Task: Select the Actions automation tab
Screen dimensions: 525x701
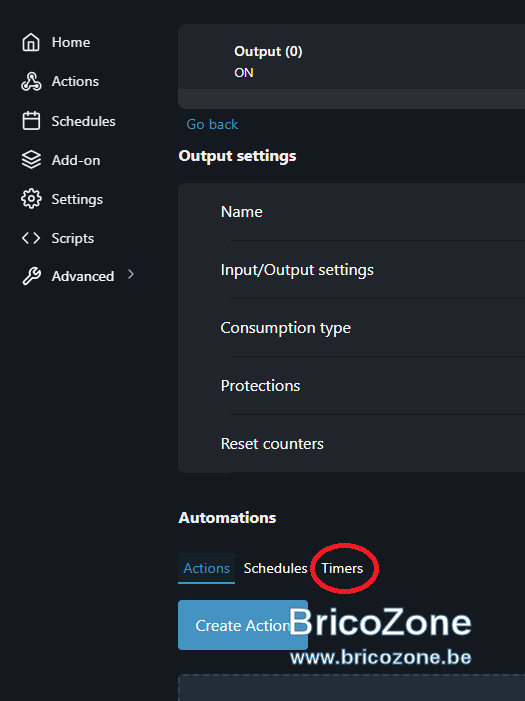Action: click(206, 568)
